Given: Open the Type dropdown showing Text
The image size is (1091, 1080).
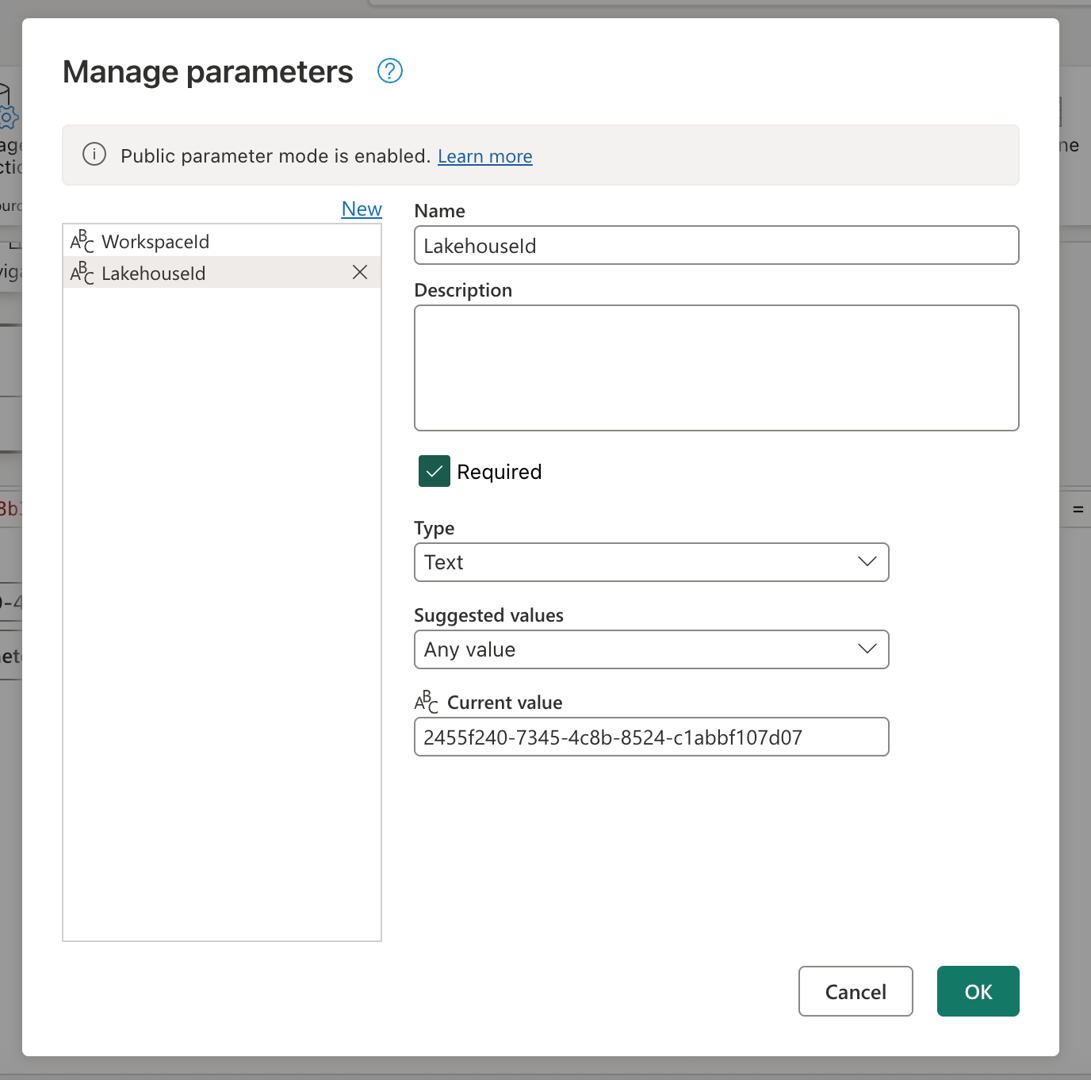Looking at the screenshot, I should pyautogui.click(x=651, y=562).
